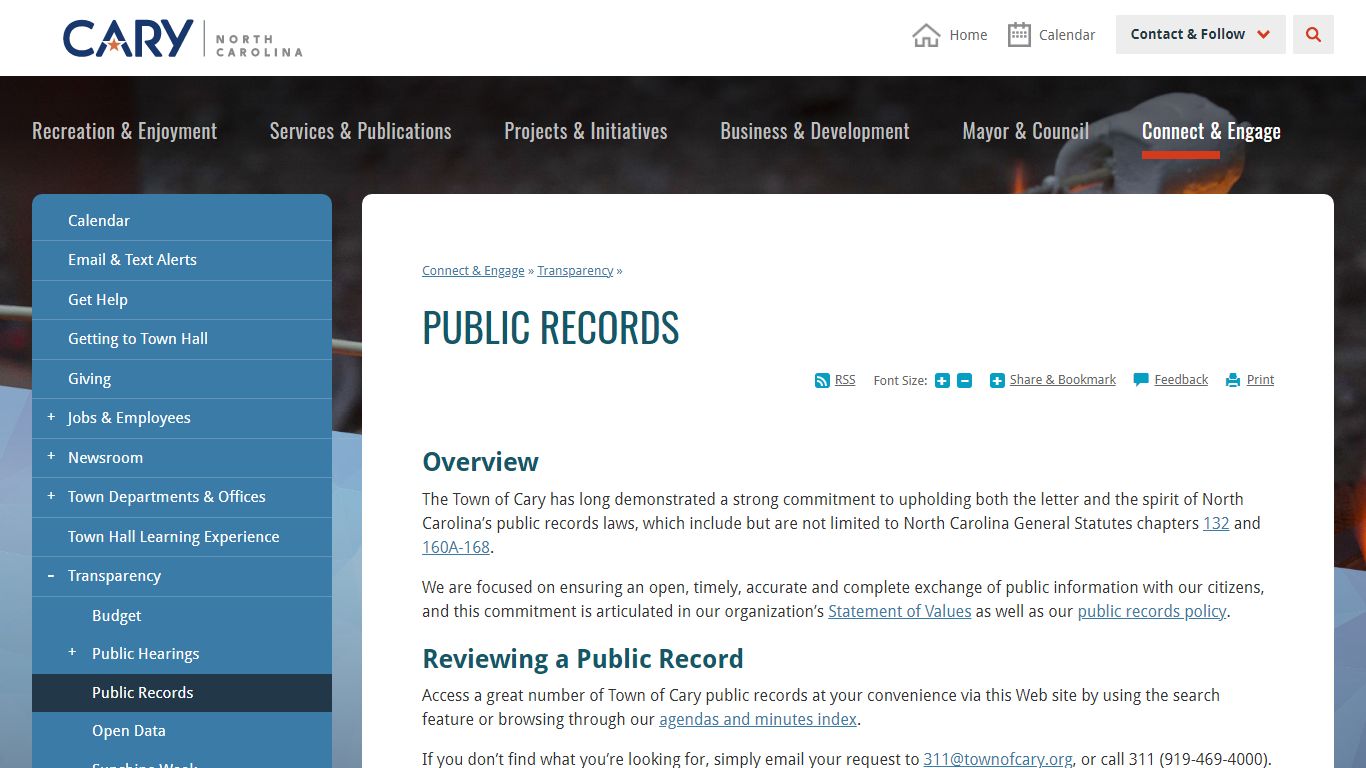Expand Jobs & Employees plus toggle

tap(51, 417)
